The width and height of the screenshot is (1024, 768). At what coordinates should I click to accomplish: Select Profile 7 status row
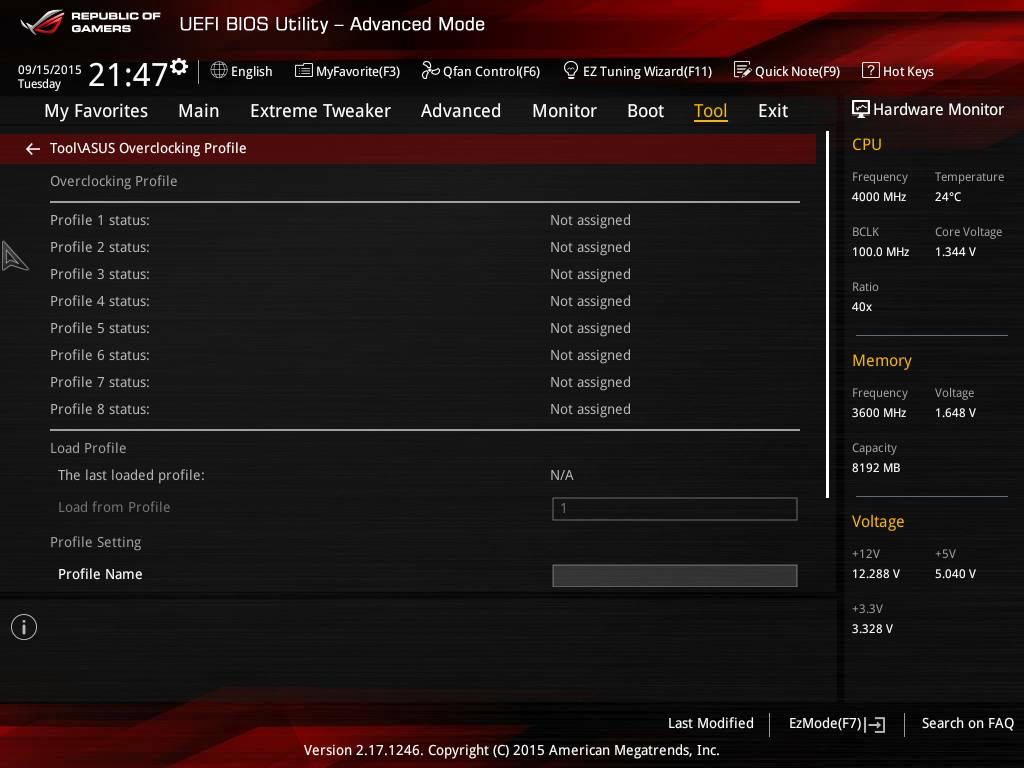[x=424, y=382]
